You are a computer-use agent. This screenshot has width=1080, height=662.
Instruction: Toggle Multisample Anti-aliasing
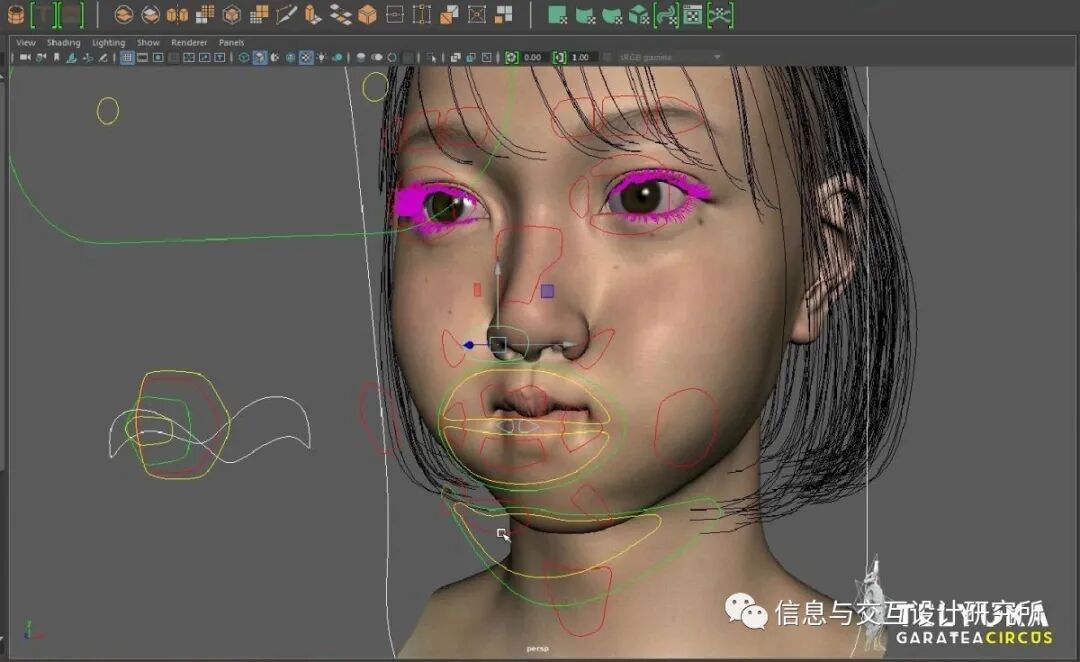point(391,57)
